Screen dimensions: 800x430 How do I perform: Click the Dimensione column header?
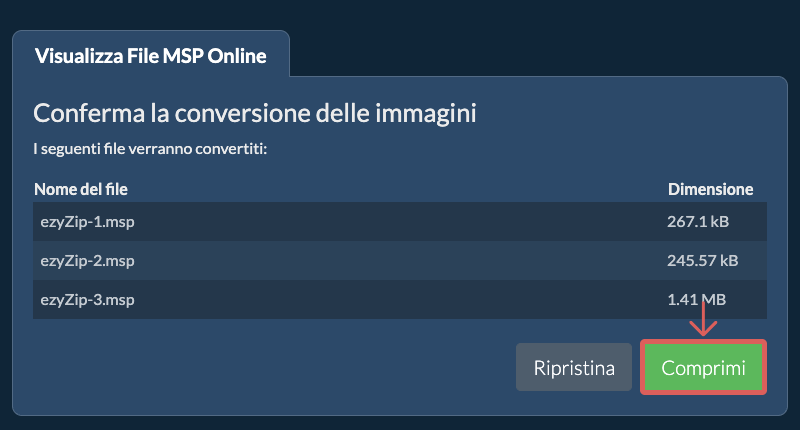click(710, 189)
